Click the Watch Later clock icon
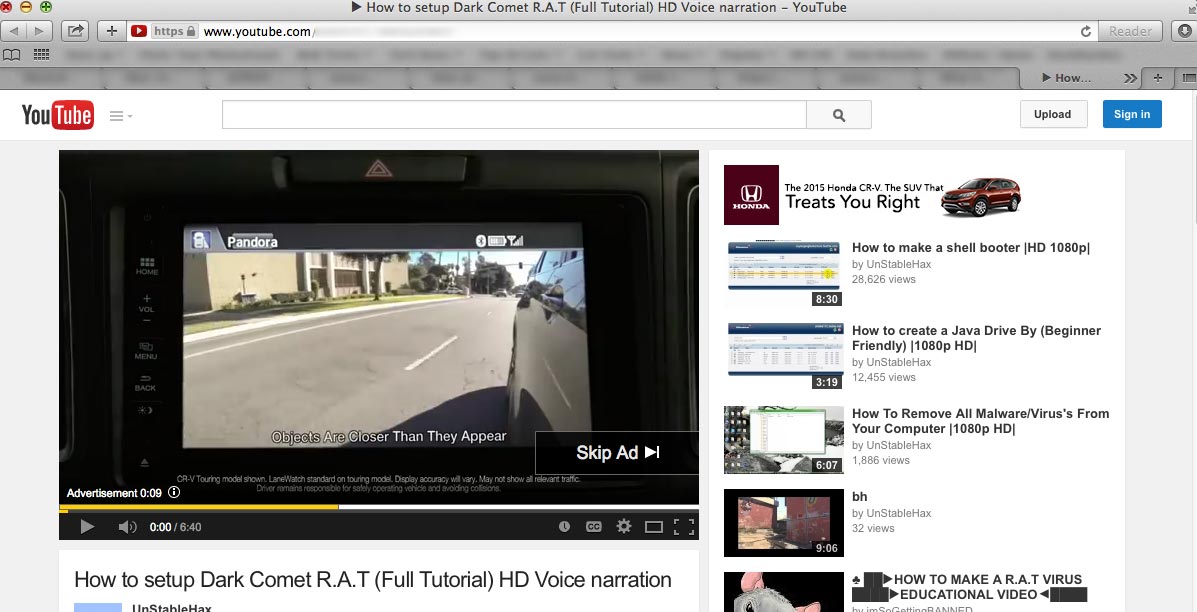Screen dimensions: 1197x612 (564, 527)
